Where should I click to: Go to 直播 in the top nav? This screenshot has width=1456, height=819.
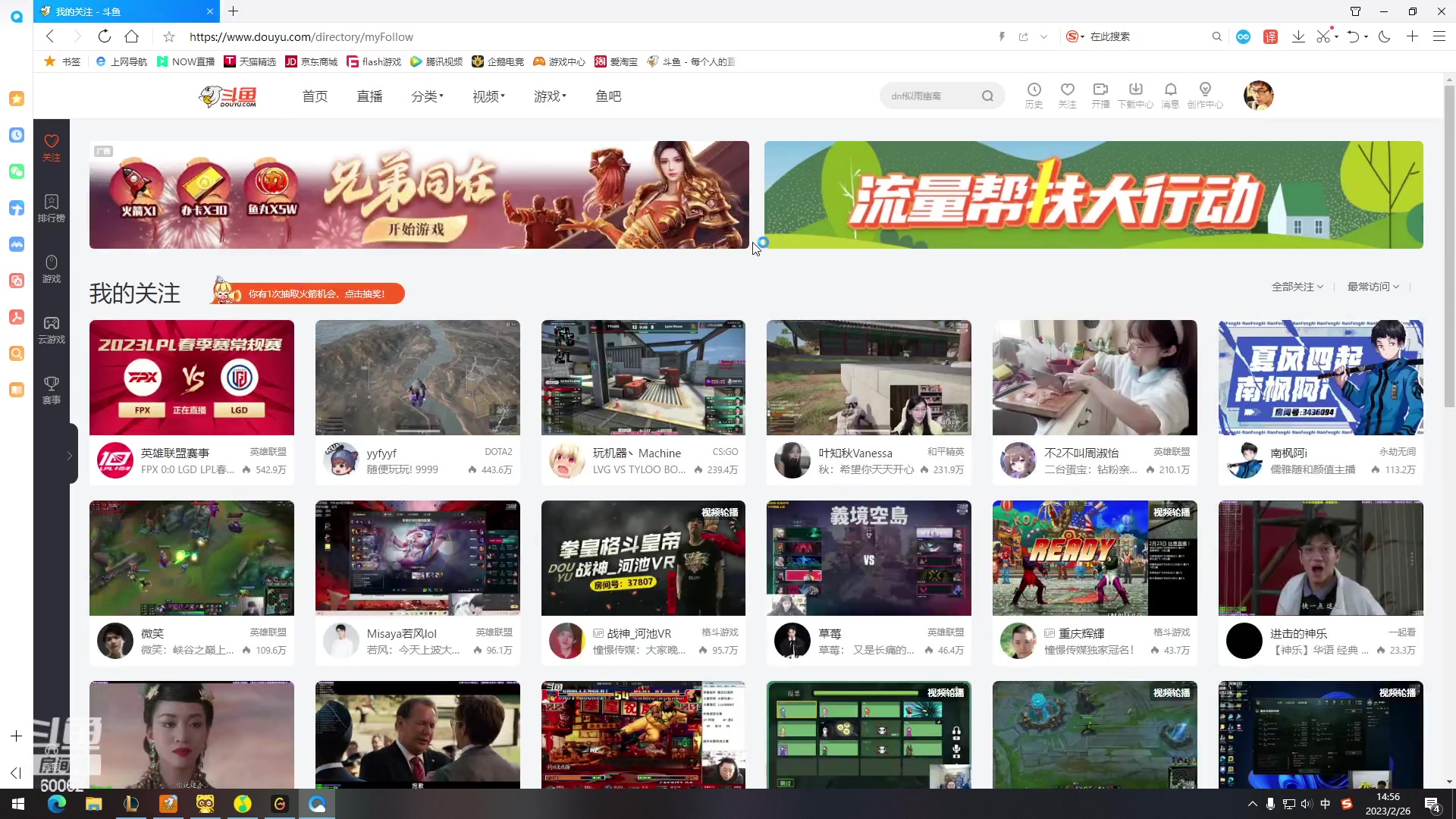coord(369,96)
